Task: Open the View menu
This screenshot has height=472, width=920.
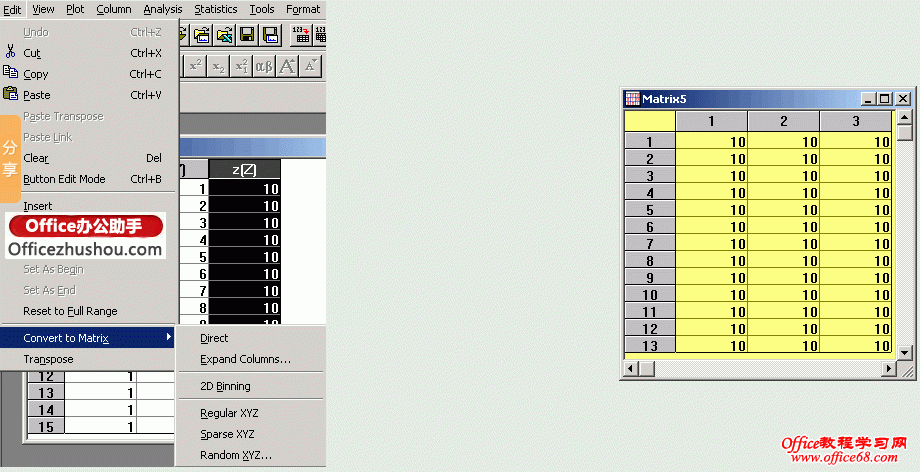Action: point(43,9)
